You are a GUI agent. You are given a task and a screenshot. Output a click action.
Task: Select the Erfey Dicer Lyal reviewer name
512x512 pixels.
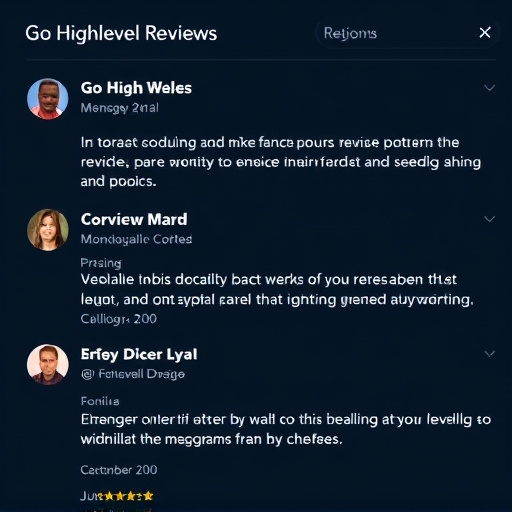pos(139,354)
